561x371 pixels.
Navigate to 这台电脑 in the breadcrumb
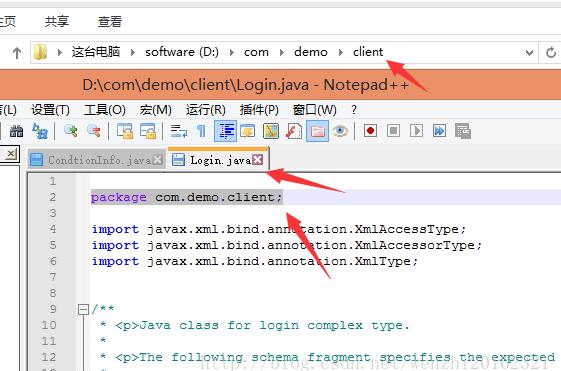point(96,52)
